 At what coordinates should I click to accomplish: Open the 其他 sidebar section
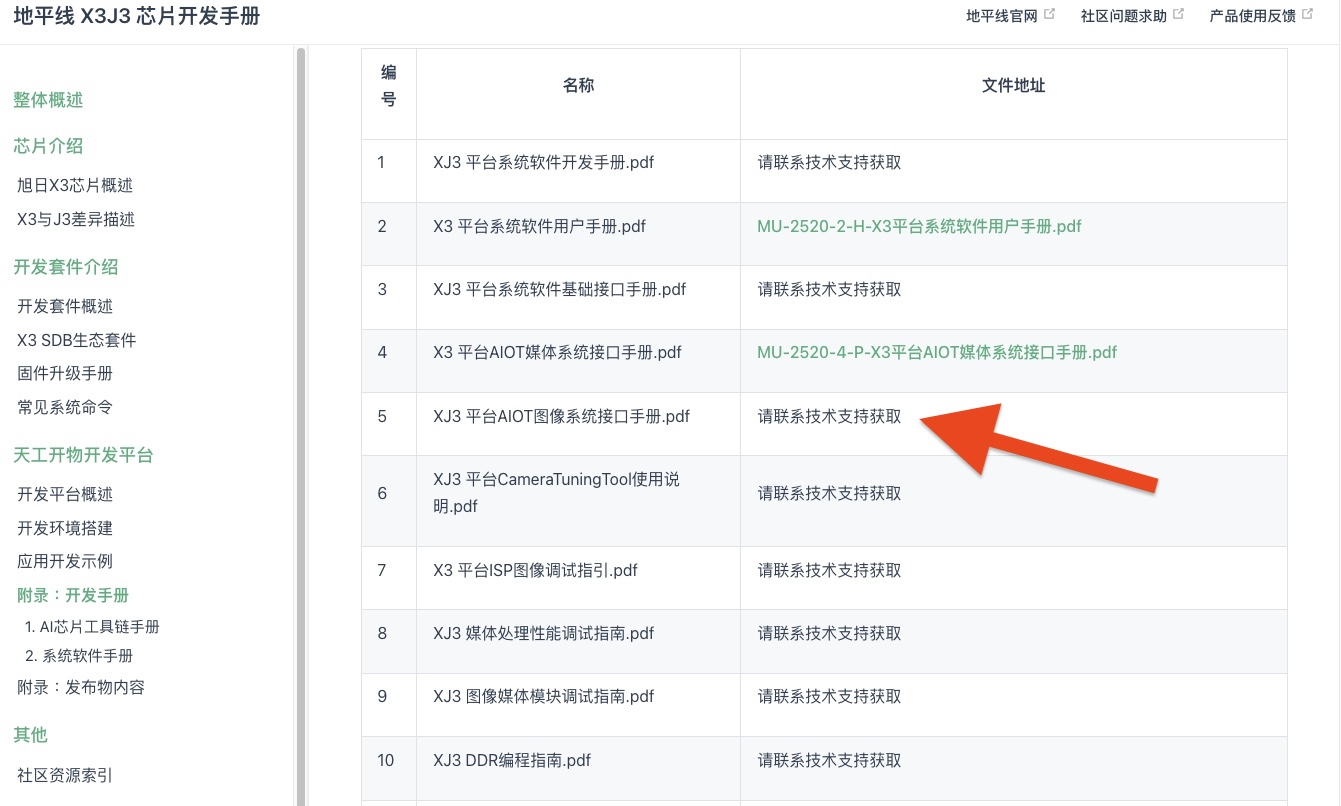pos(30,735)
